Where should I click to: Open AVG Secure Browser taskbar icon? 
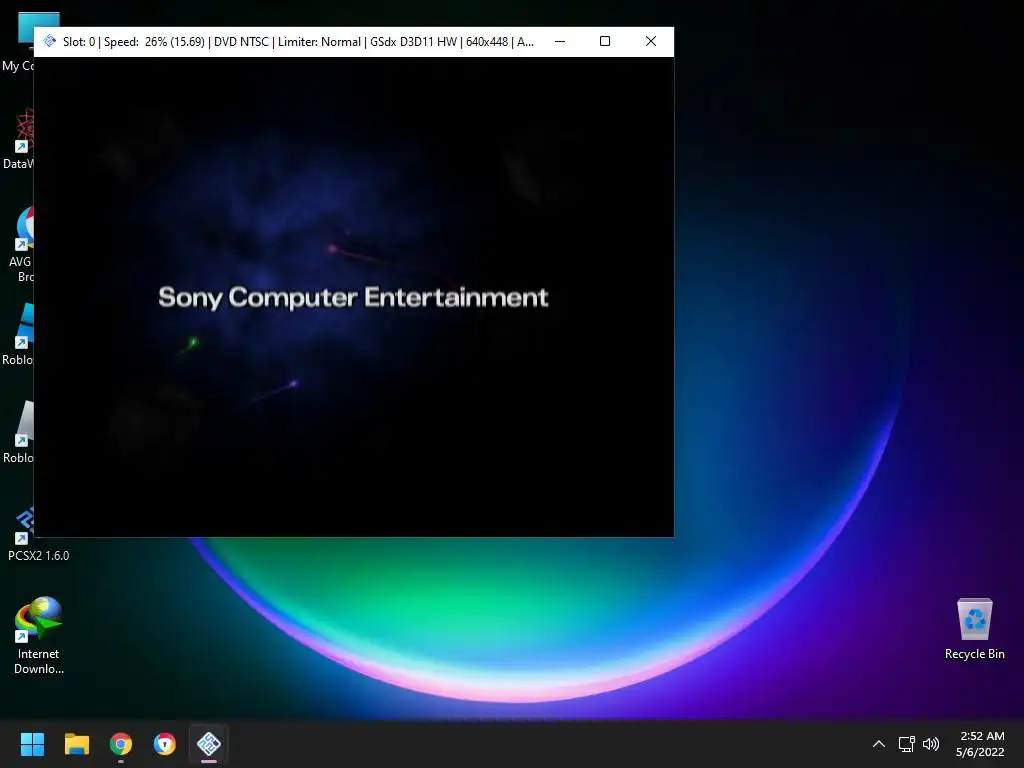[165, 744]
